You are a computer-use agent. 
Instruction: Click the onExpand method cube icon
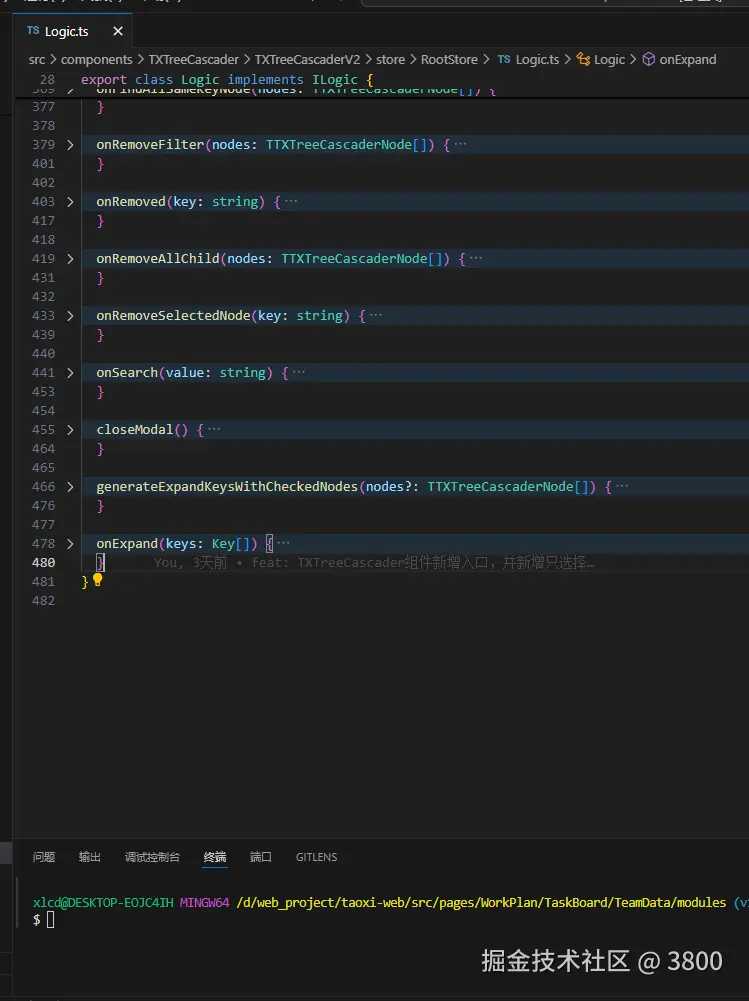pos(649,59)
